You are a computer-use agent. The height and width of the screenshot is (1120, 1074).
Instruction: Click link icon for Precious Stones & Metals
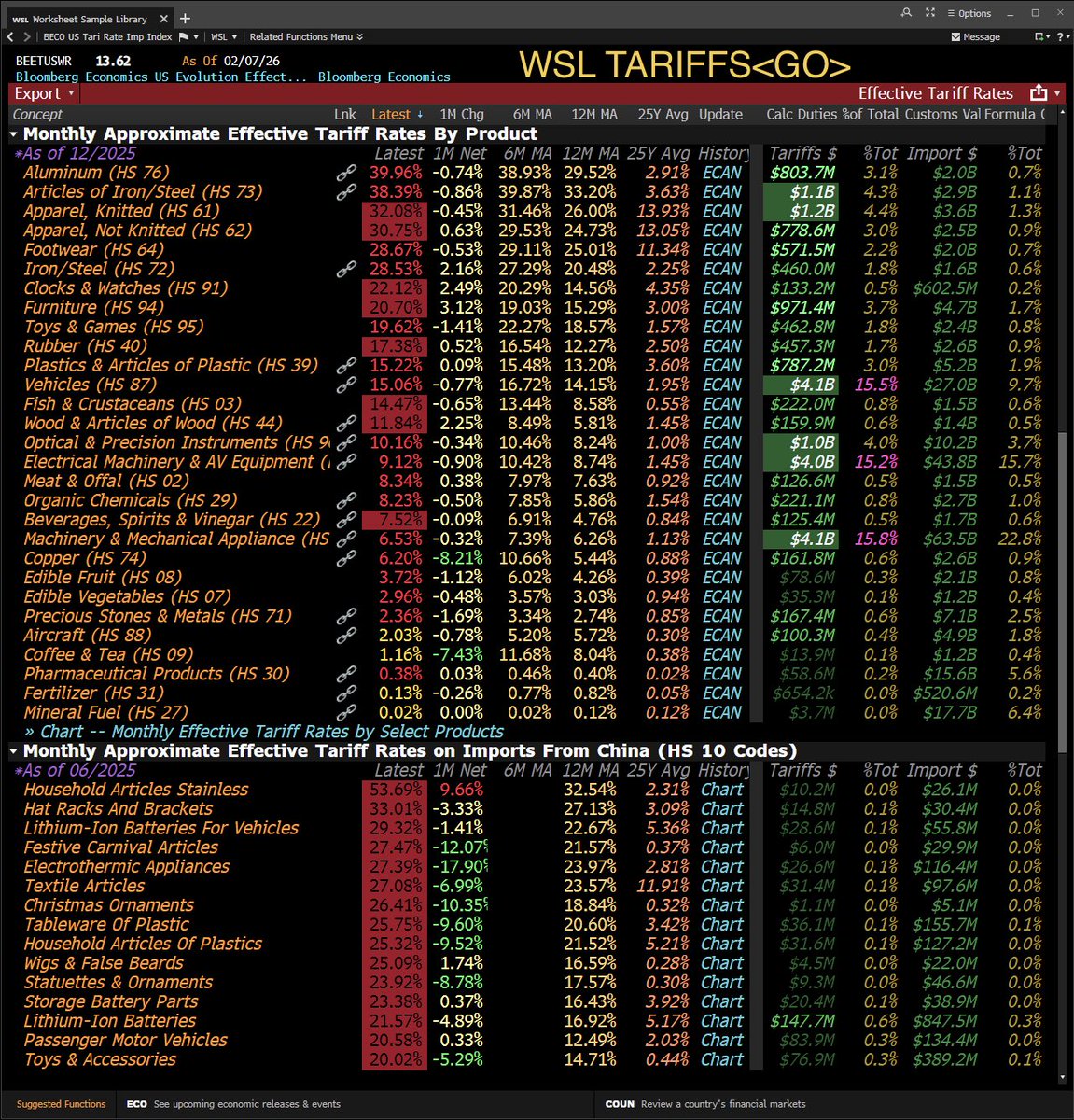tap(346, 616)
